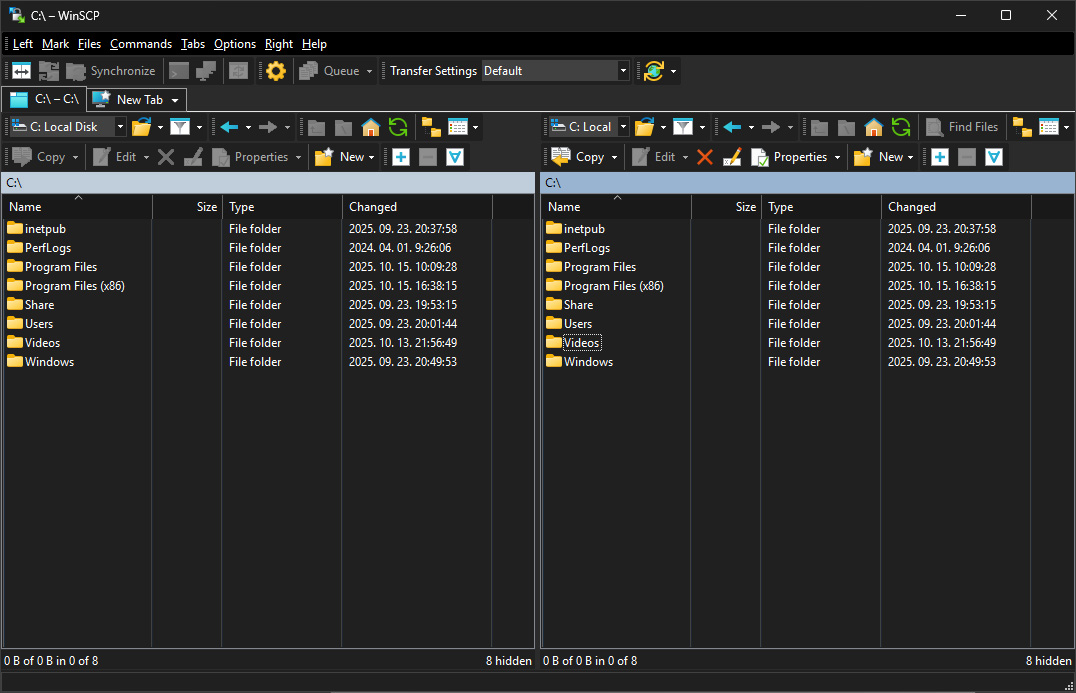Click the rename pencil icon in right panel
This screenshot has height=693, width=1076.
coord(732,157)
